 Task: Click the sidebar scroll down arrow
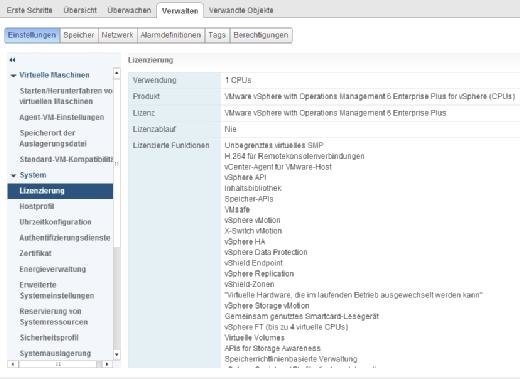(x=117, y=355)
